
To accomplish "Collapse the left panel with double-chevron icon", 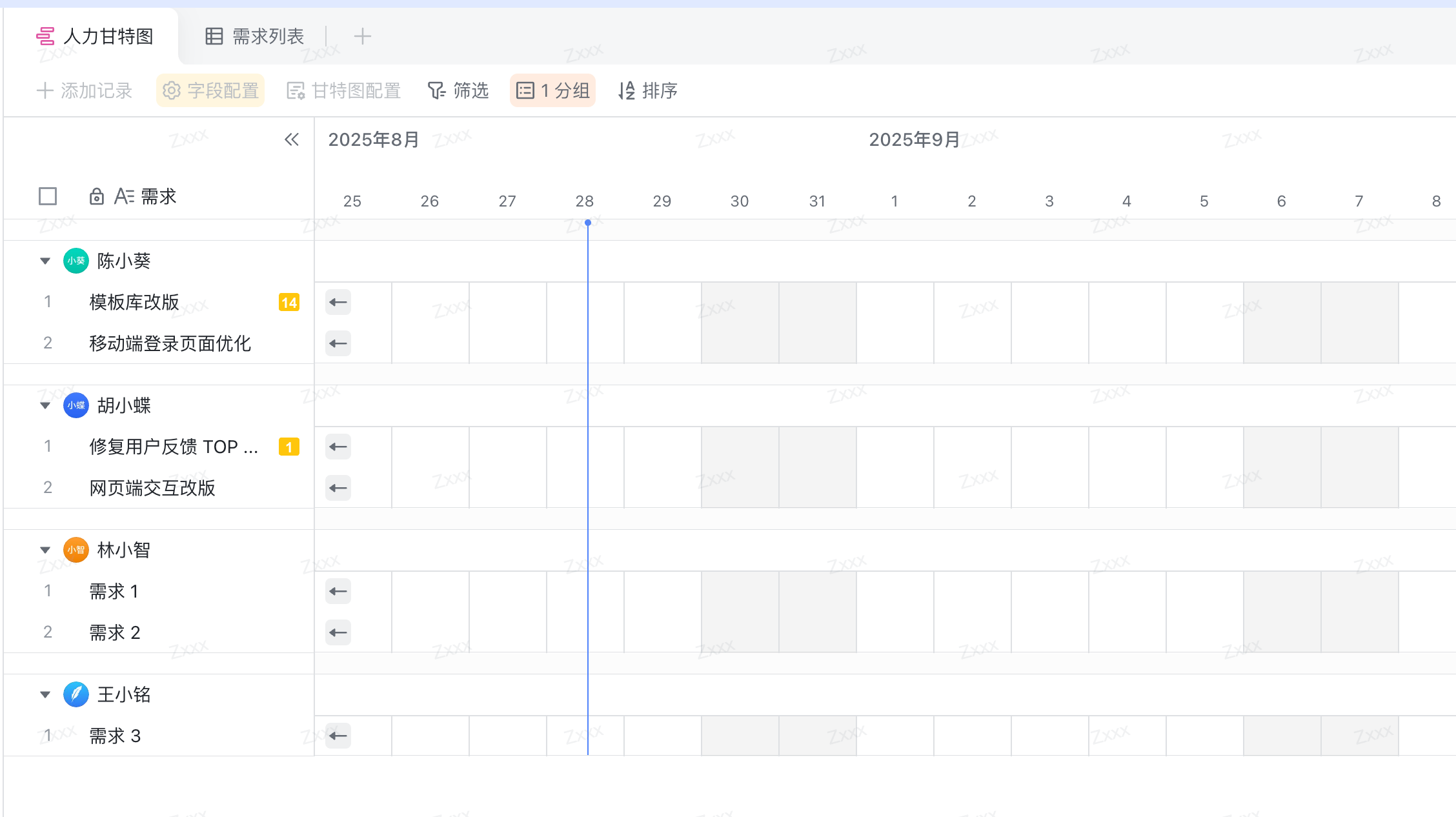I will [x=292, y=139].
